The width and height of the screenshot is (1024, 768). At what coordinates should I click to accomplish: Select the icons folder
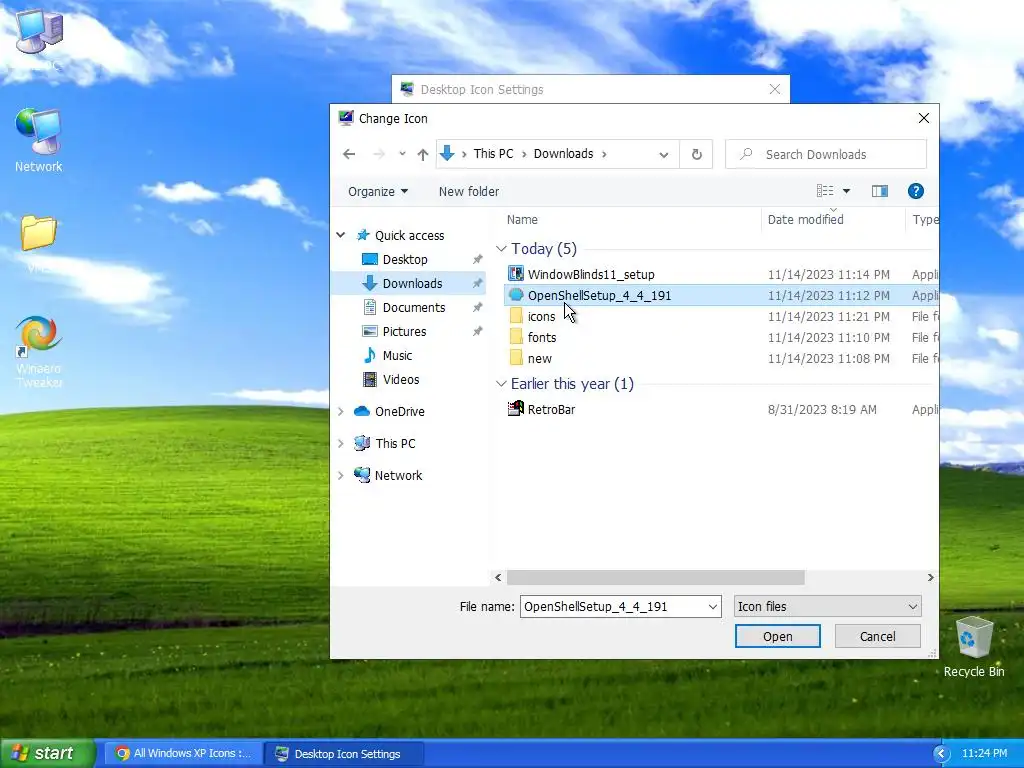click(x=541, y=317)
